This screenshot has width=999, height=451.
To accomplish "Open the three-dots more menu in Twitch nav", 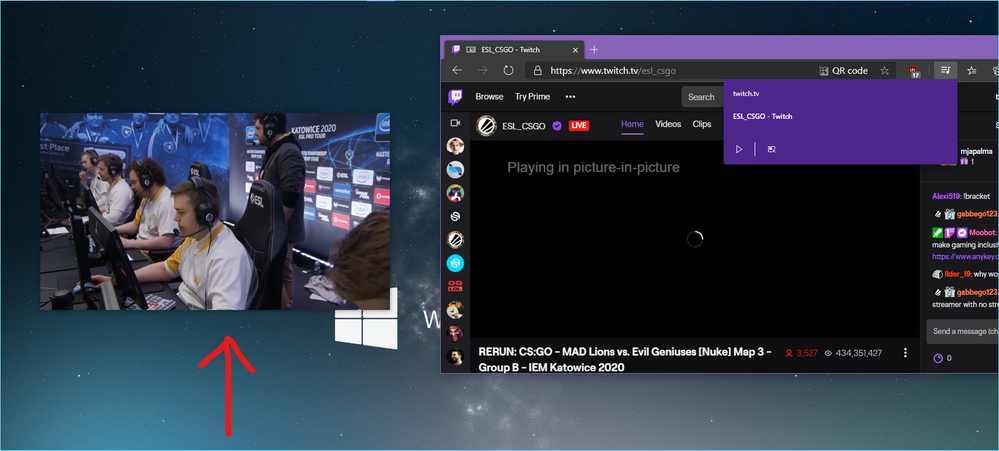I will (x=570, y=97).
